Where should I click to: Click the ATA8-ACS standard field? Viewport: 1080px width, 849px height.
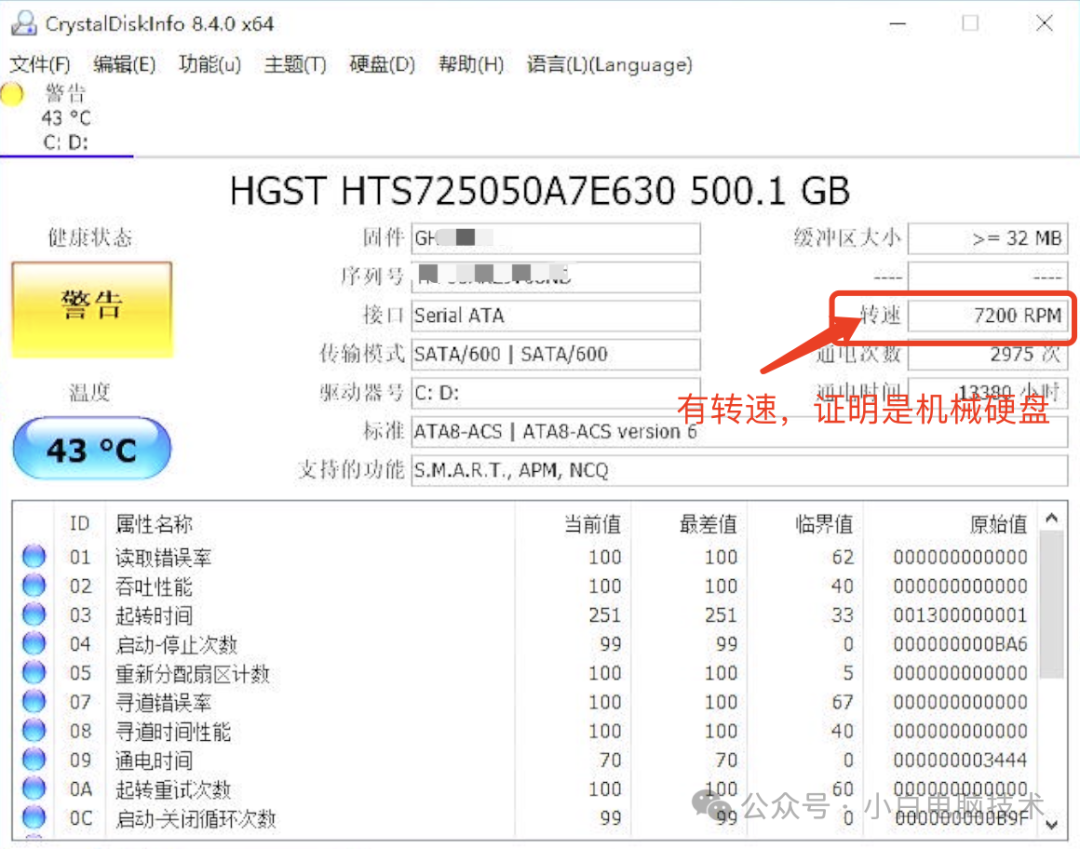click(x=740, y=432)
